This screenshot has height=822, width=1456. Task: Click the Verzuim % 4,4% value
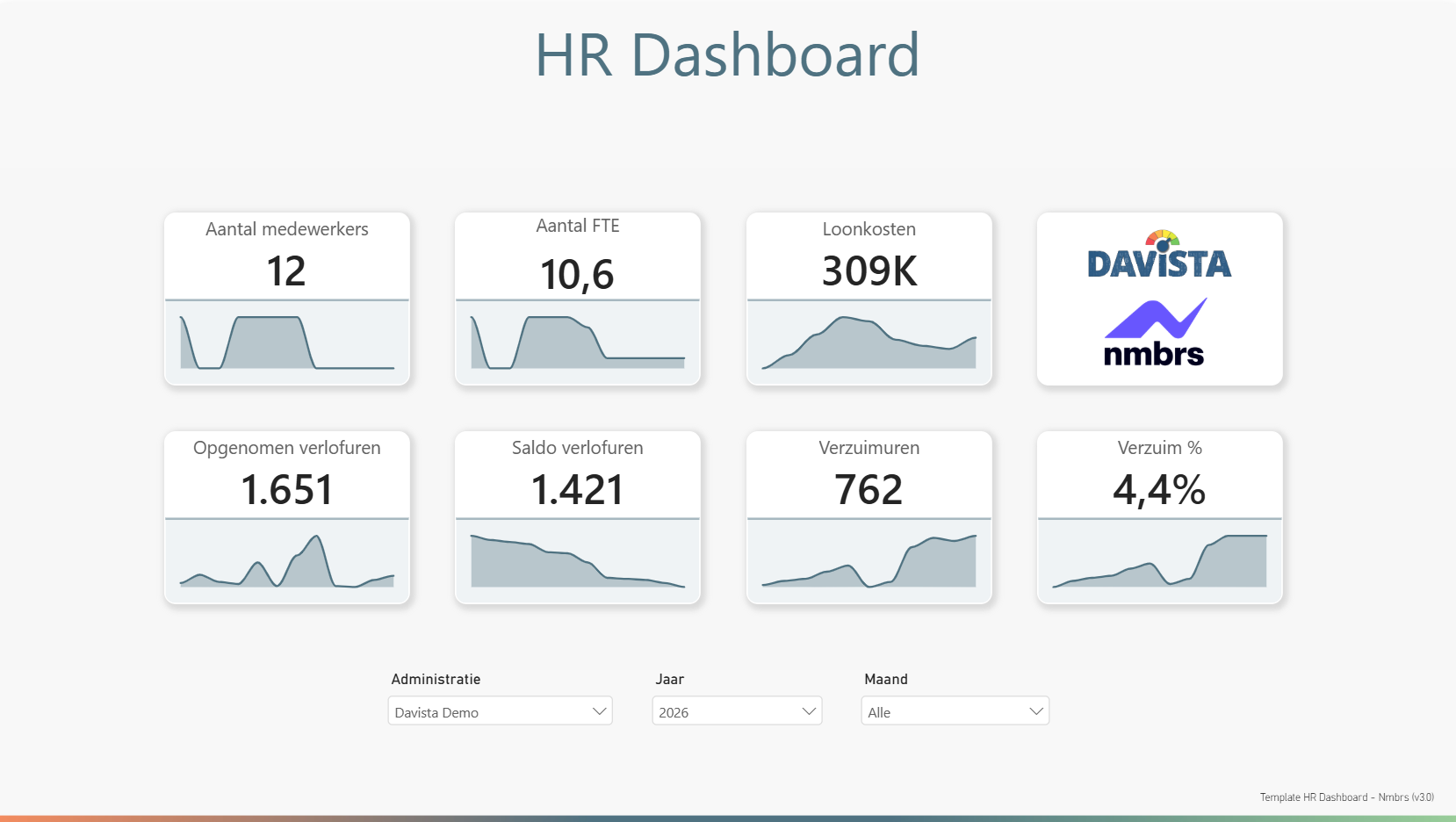tap(1159, 490)
